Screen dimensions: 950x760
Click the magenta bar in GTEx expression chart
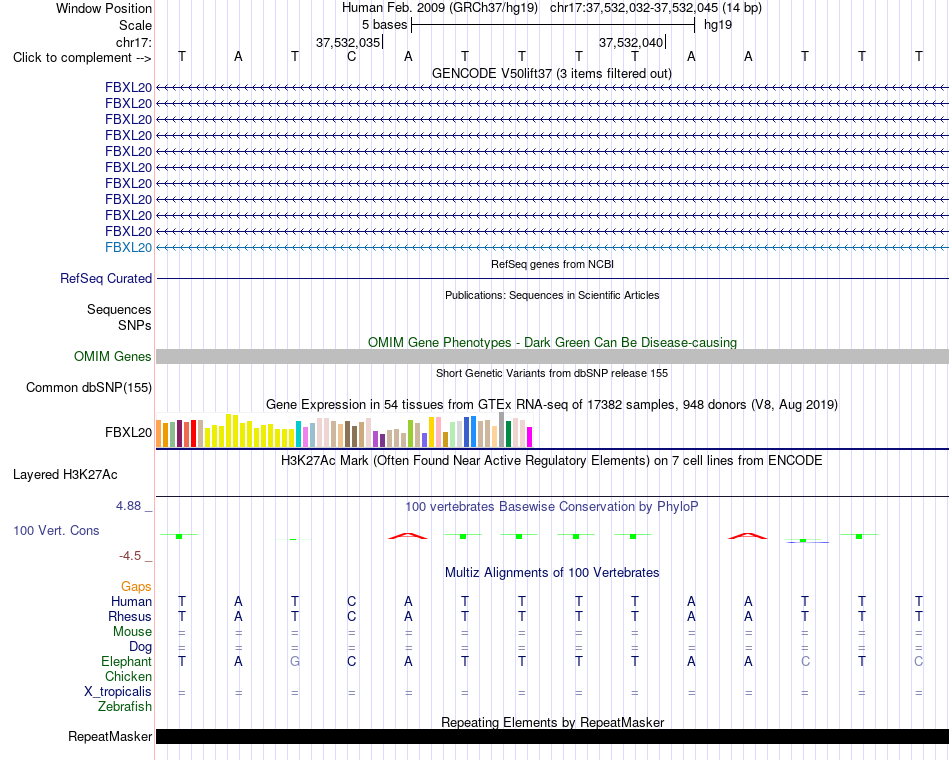click(529, 437)
